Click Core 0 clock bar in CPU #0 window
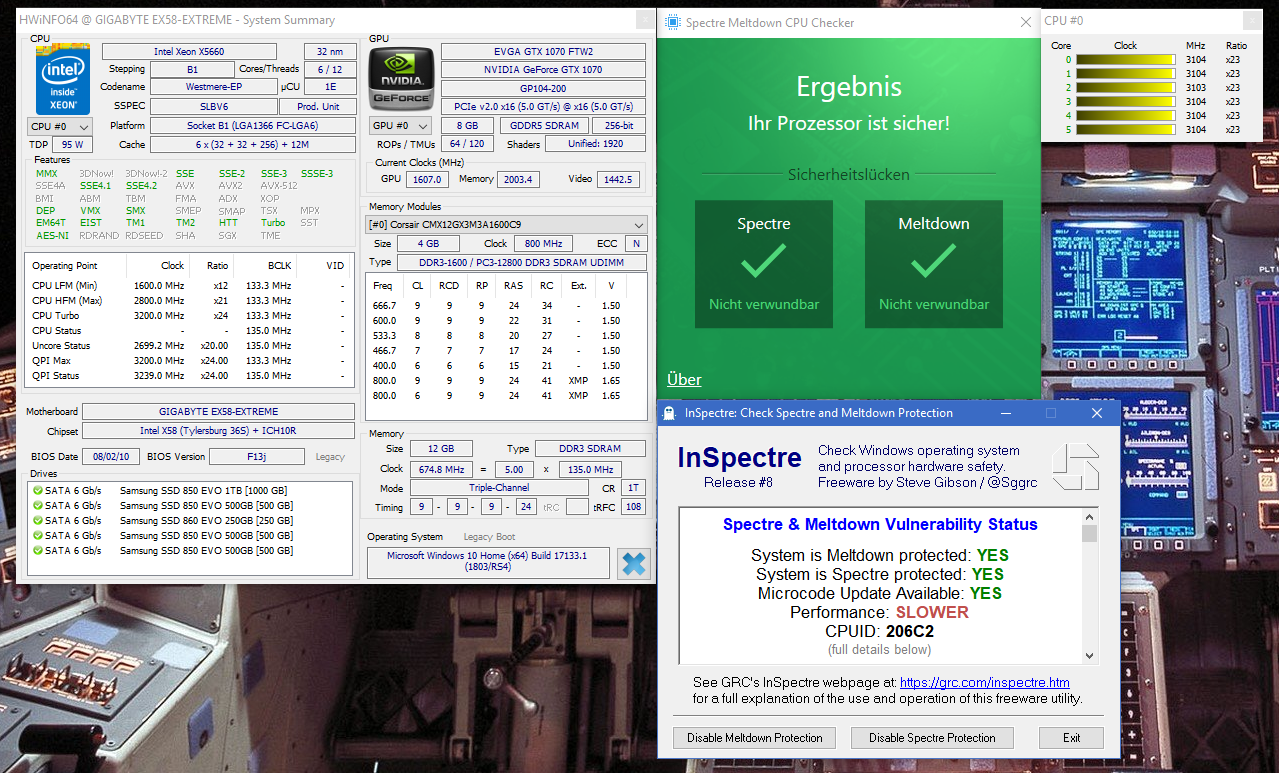1279x773 pixels. [x=1124, y=60]
